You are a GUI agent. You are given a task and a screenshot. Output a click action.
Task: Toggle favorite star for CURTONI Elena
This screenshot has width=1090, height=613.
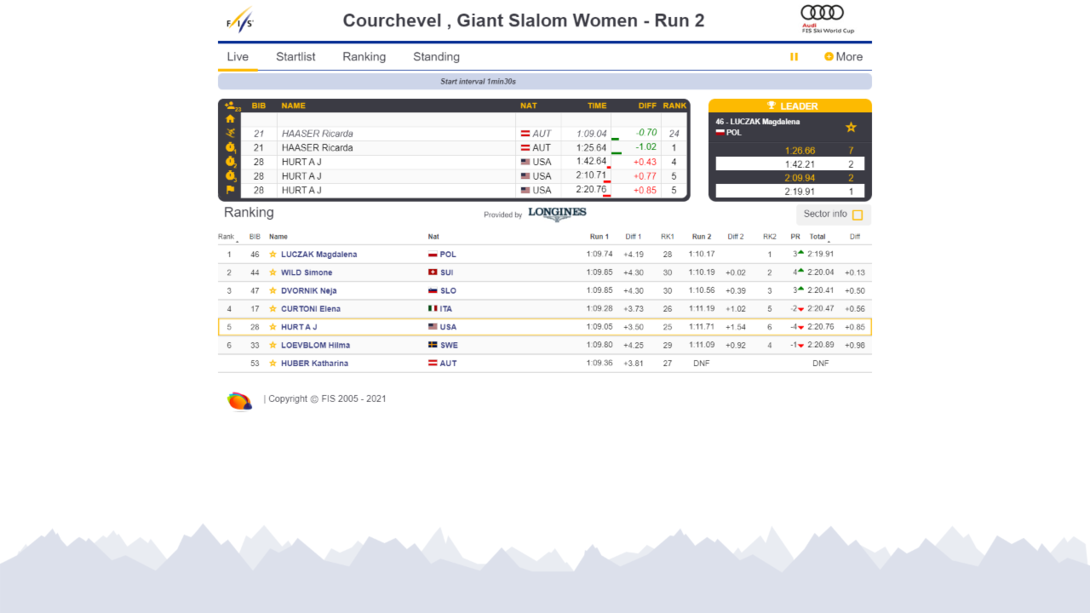(272, 309)
